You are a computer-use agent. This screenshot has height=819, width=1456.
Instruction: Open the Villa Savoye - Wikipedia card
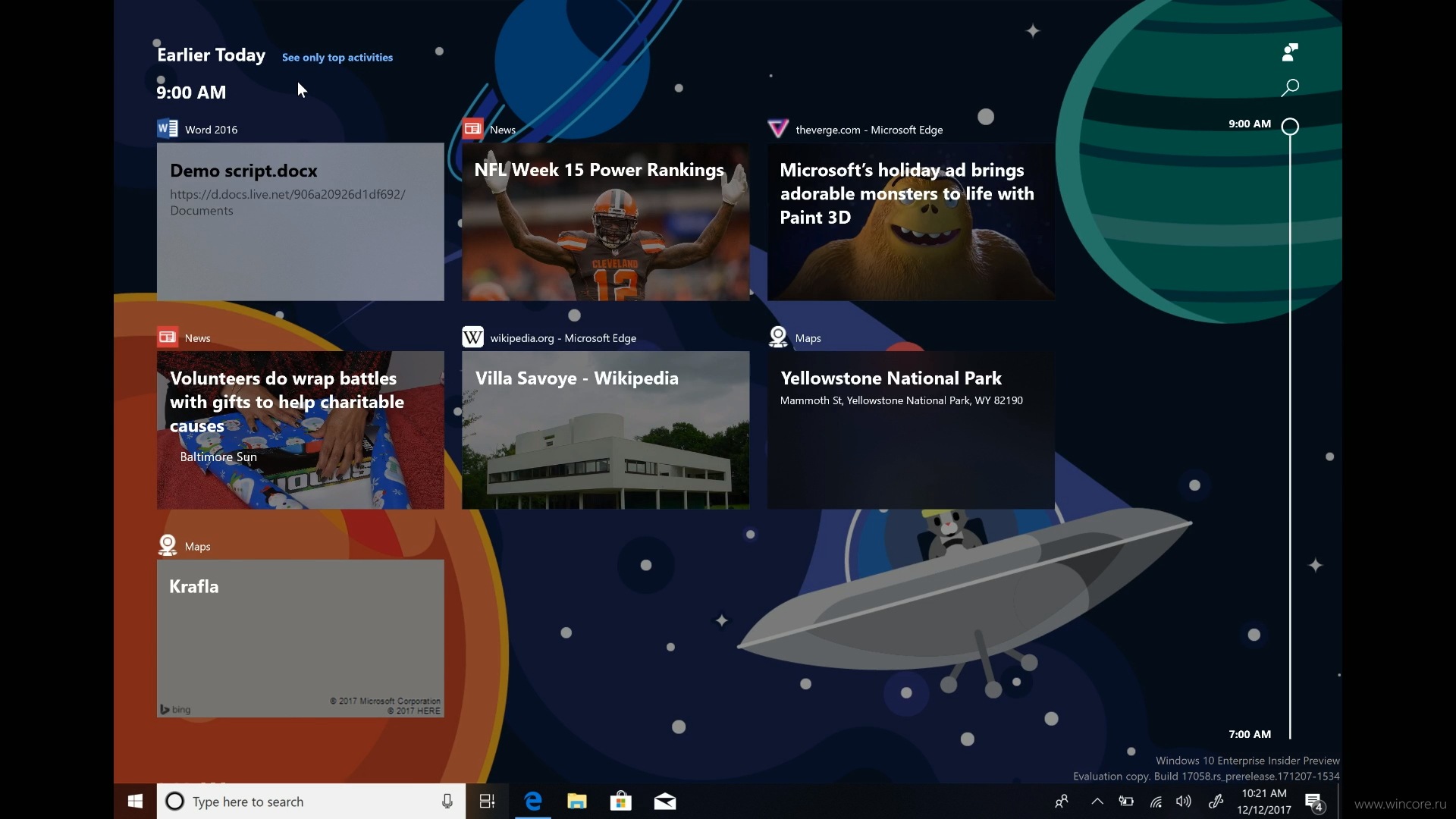click(606, 430)
